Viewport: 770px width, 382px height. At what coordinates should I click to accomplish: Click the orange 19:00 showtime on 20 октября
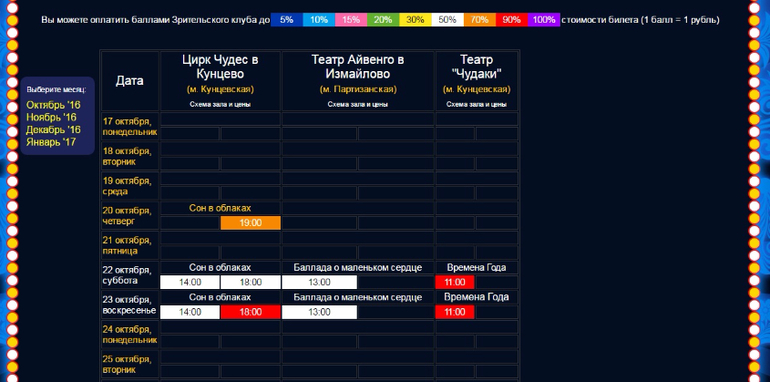(250, 223)
